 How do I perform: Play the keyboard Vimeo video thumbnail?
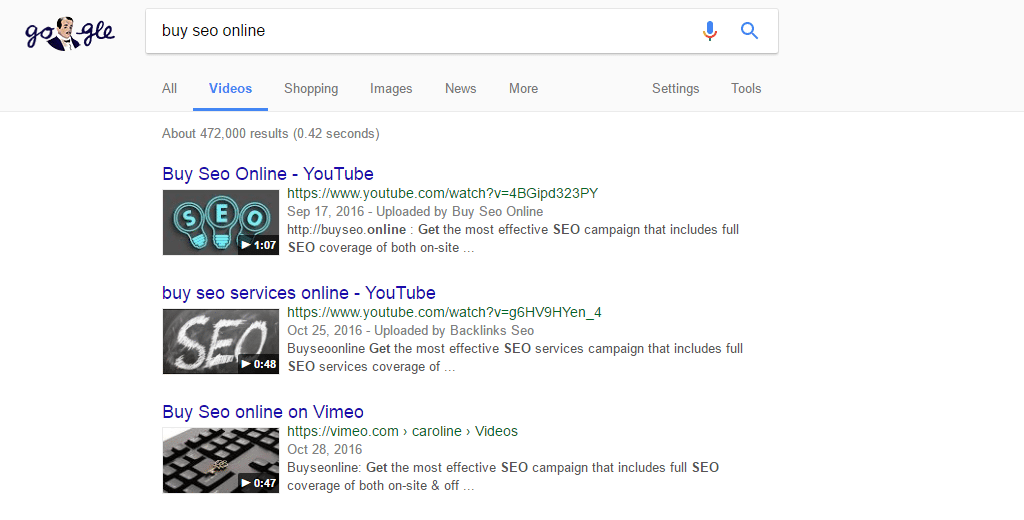221,460
